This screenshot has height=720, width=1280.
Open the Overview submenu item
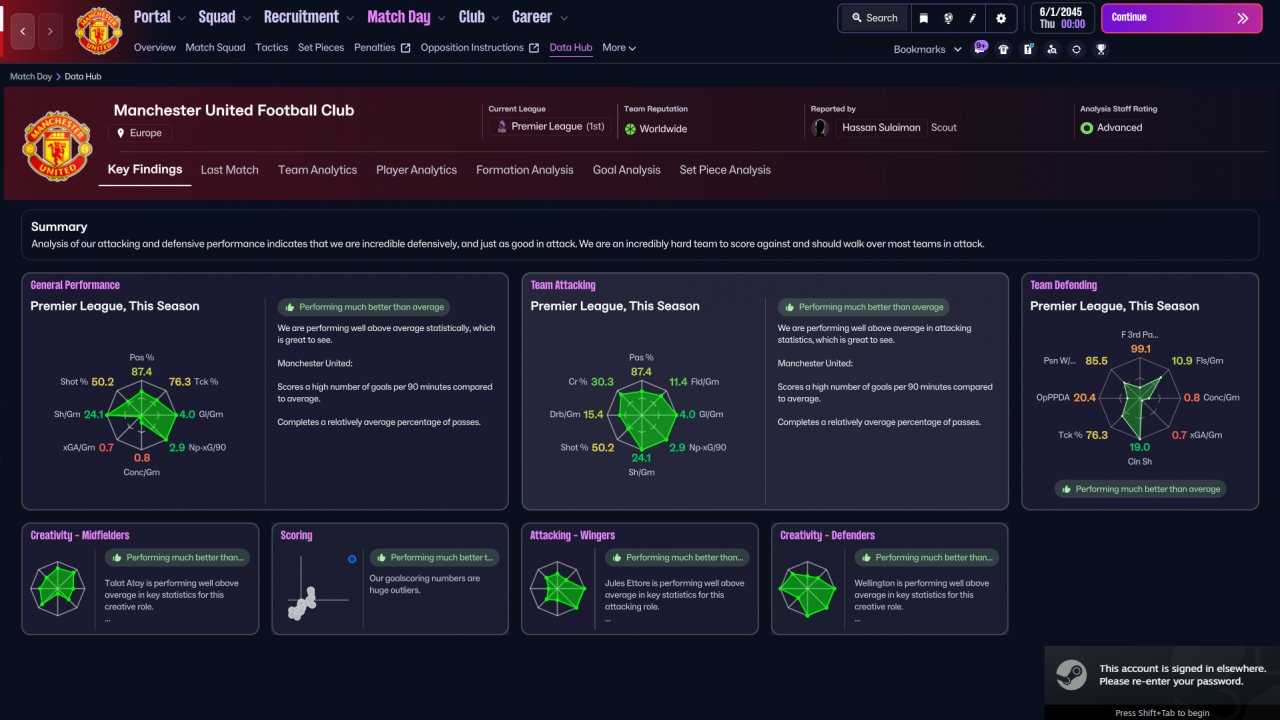[x=154, y=48]
